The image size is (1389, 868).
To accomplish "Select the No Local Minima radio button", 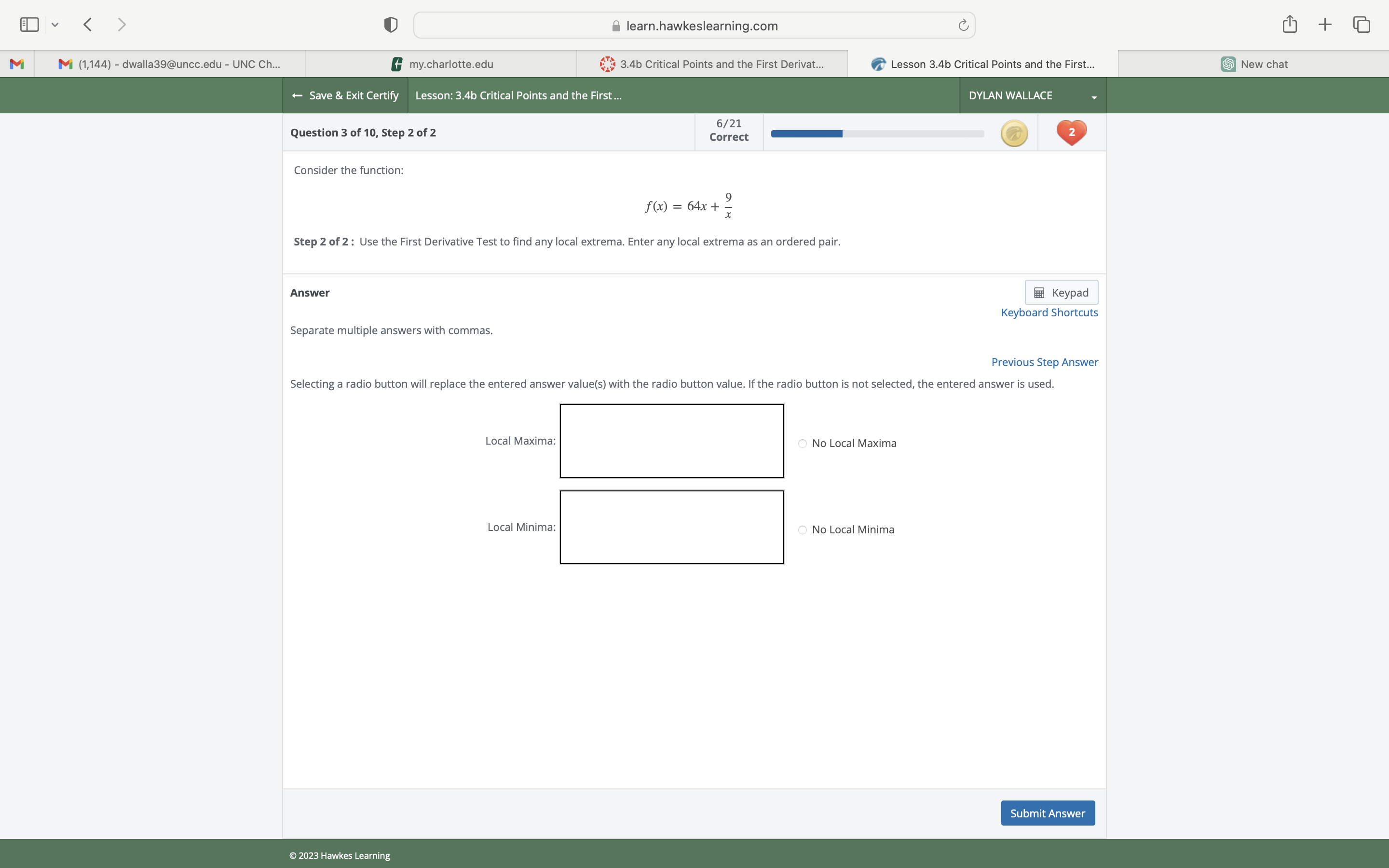I will pos(803,529).
